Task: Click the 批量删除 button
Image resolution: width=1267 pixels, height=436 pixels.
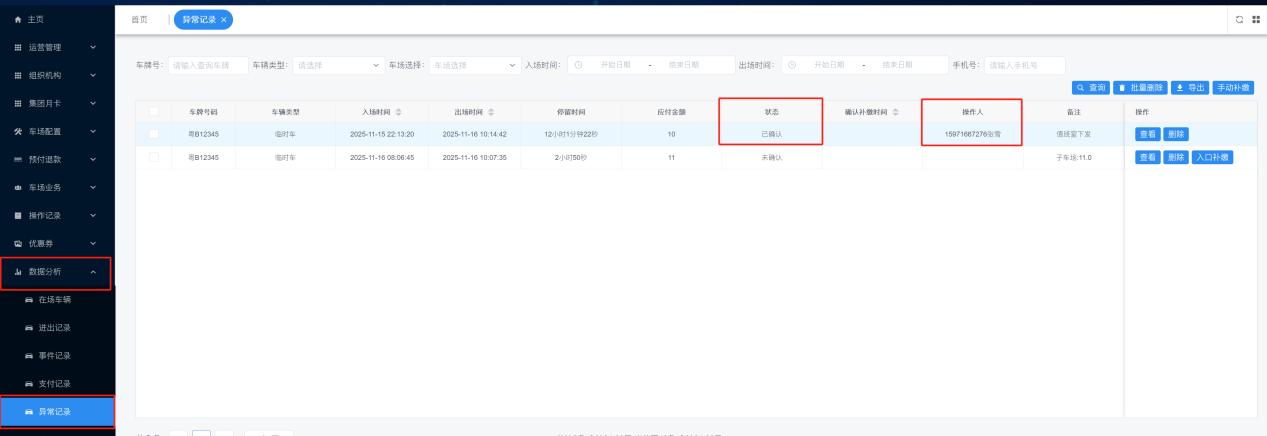Action: (x=1141, y=87)
